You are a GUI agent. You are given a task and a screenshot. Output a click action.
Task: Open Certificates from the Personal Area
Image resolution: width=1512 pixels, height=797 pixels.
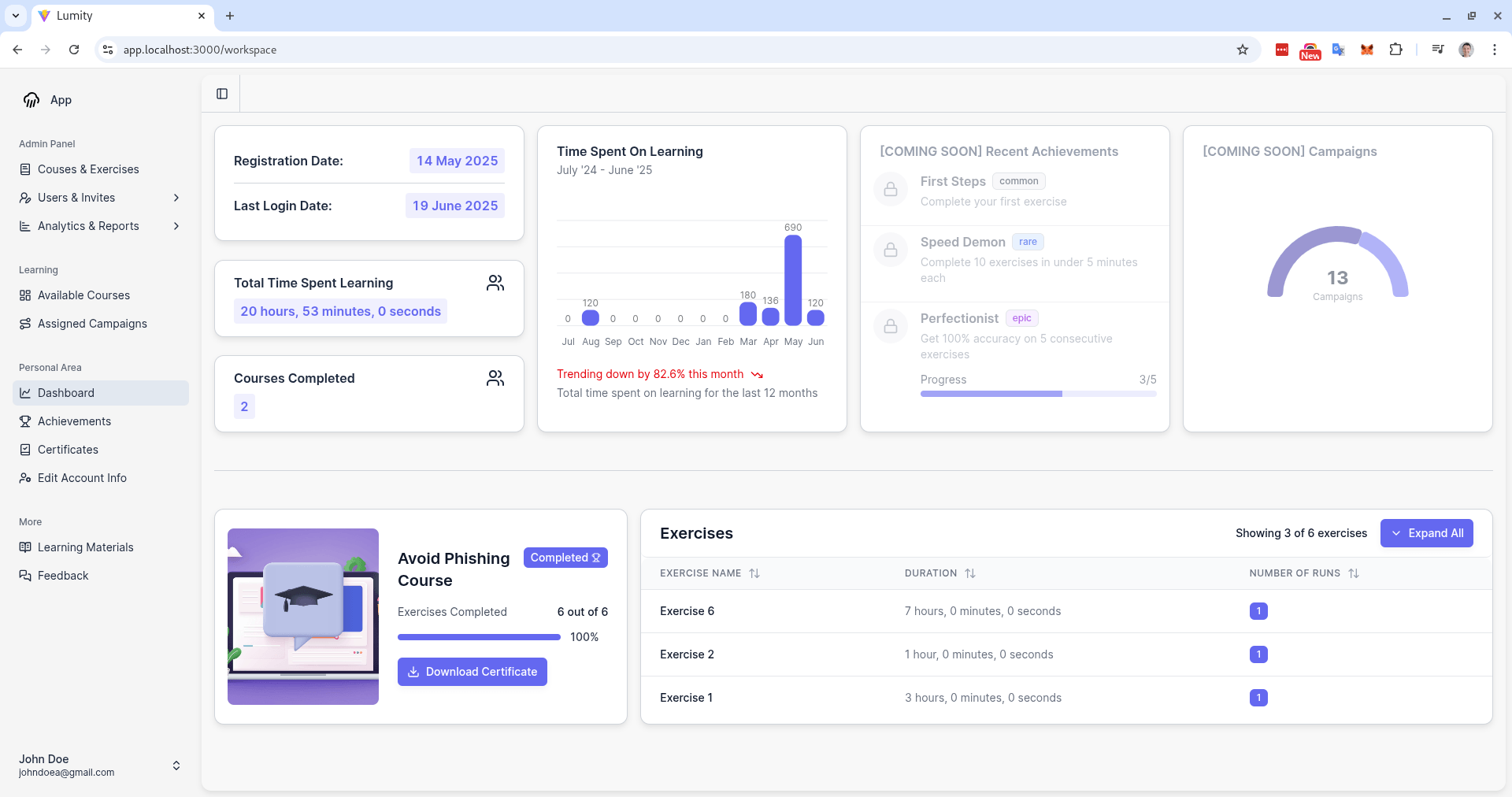[x=68, y=450]
